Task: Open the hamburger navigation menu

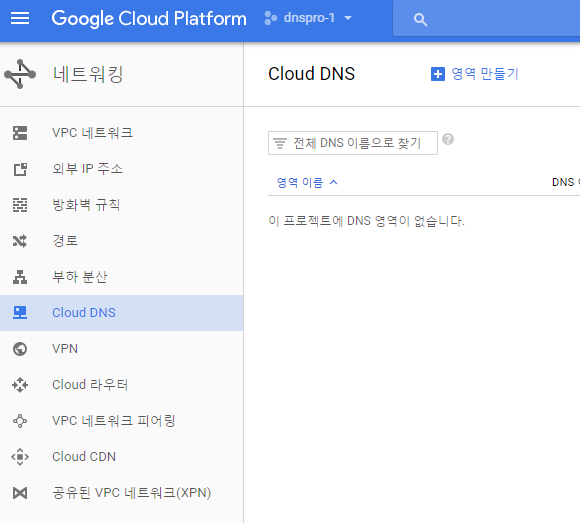Action: [x=20, y=18]
